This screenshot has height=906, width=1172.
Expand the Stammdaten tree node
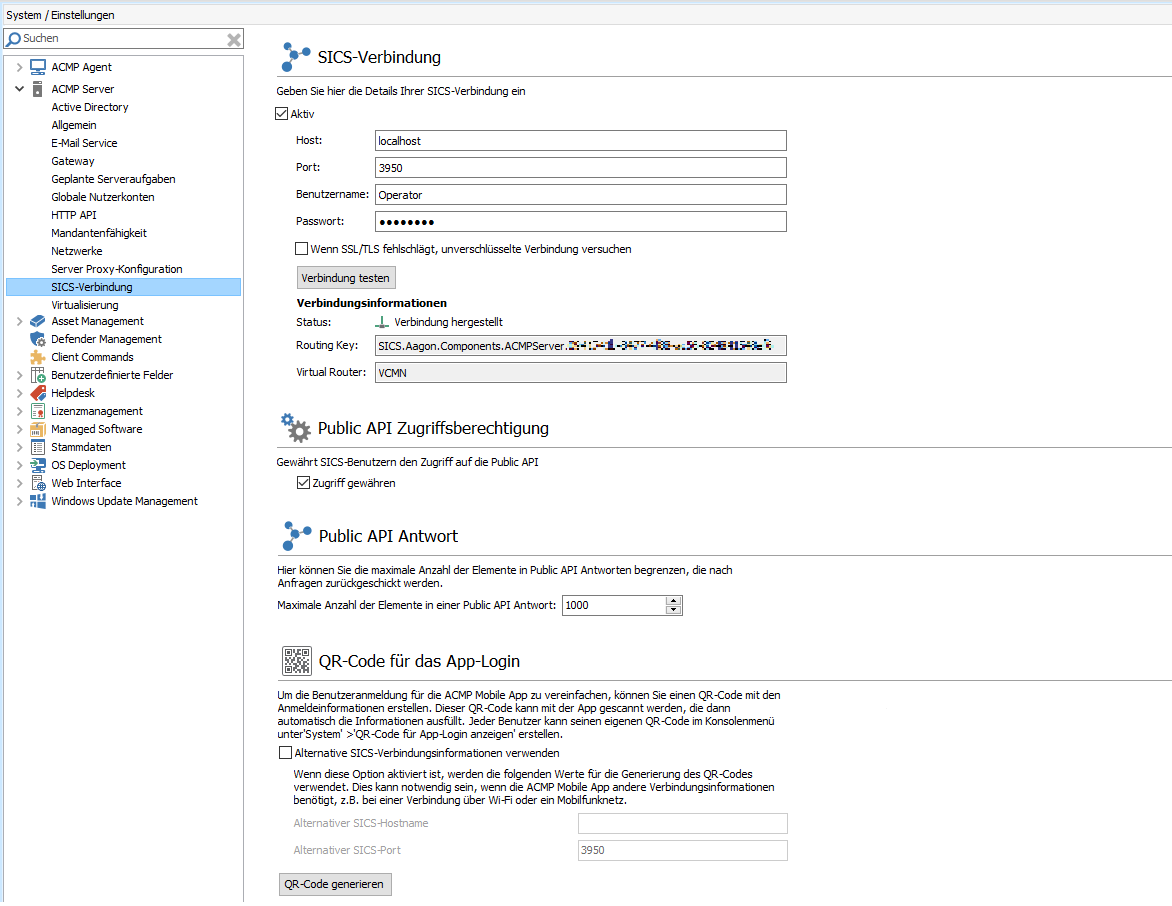20,447
